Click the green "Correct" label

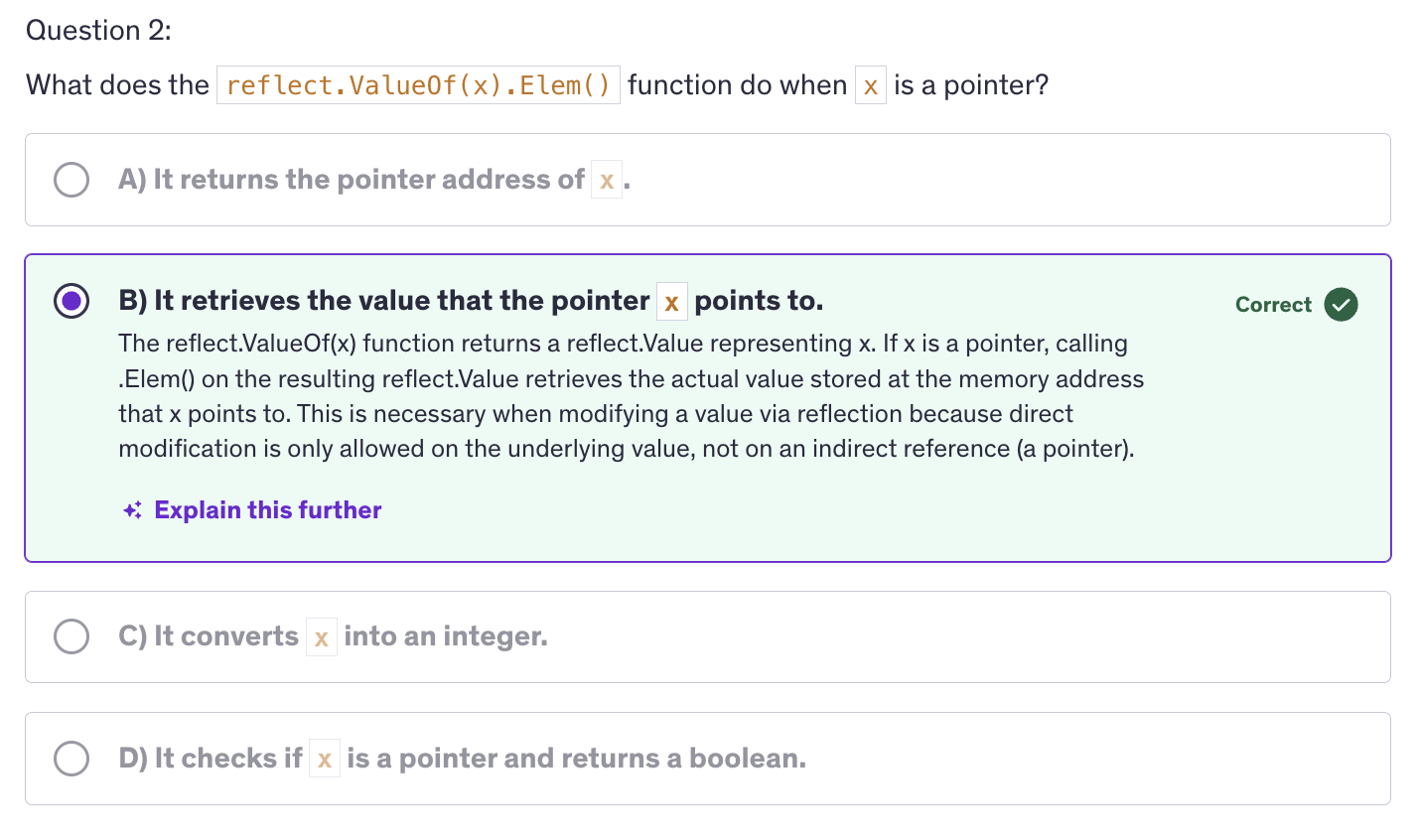click(x=1273, y=305)
